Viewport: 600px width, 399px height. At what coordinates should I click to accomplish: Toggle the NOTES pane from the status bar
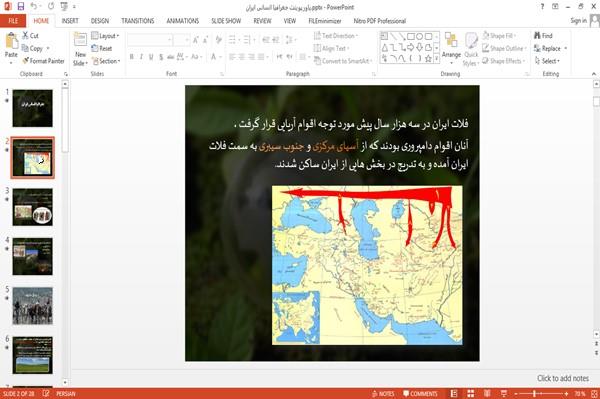coord(383,393)
